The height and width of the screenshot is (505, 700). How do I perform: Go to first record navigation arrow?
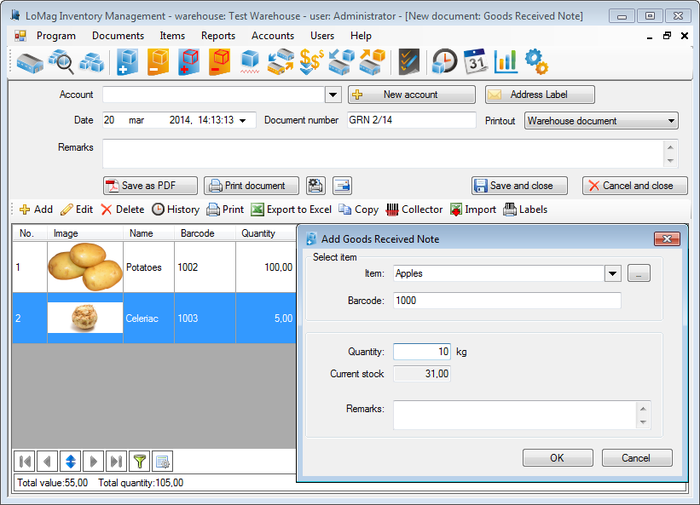point(25,461)
